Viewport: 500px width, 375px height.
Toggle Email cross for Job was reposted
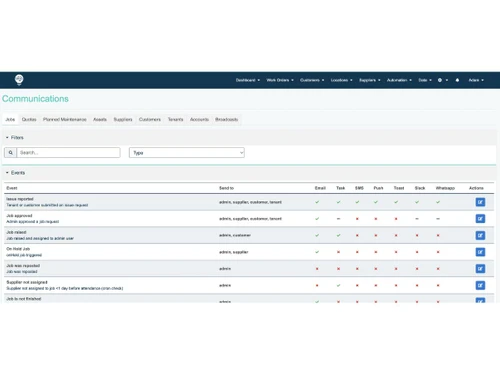click(x=317, y=269)
